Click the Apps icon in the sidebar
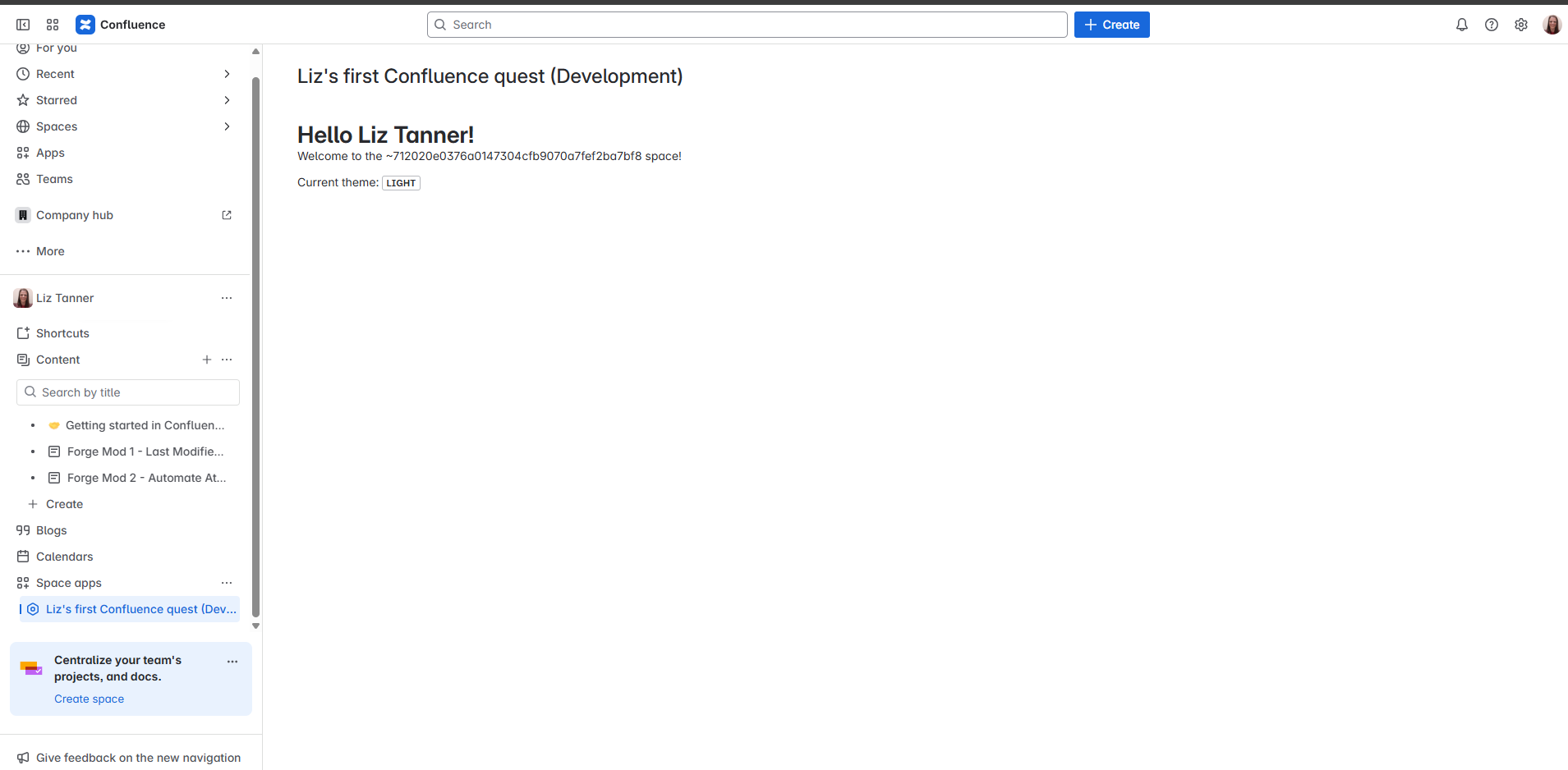Screen dimensions: 1568x770 pos(23,153)
